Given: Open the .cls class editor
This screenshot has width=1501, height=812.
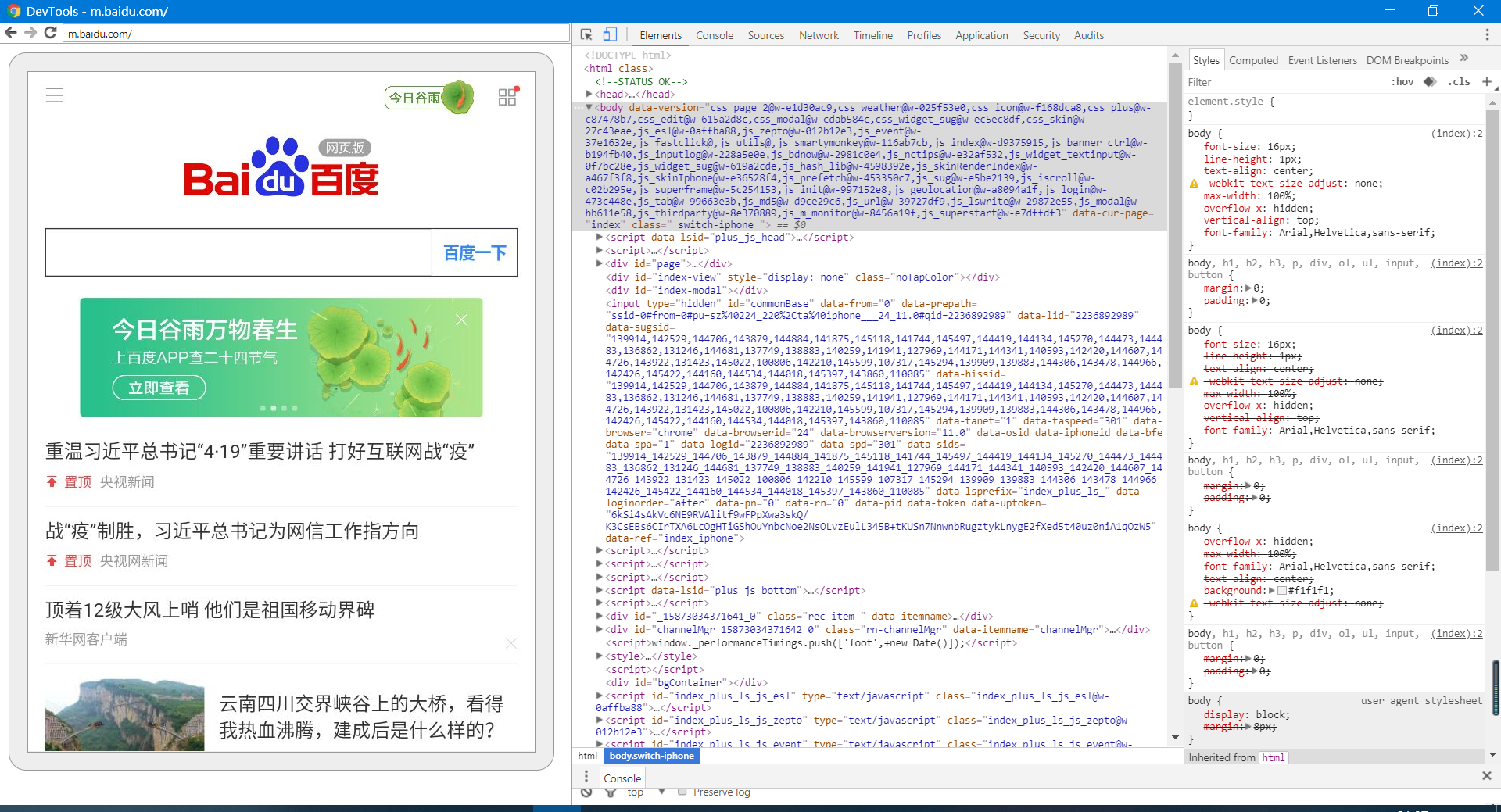Looking at the screenshot, I should [1459, 82].
